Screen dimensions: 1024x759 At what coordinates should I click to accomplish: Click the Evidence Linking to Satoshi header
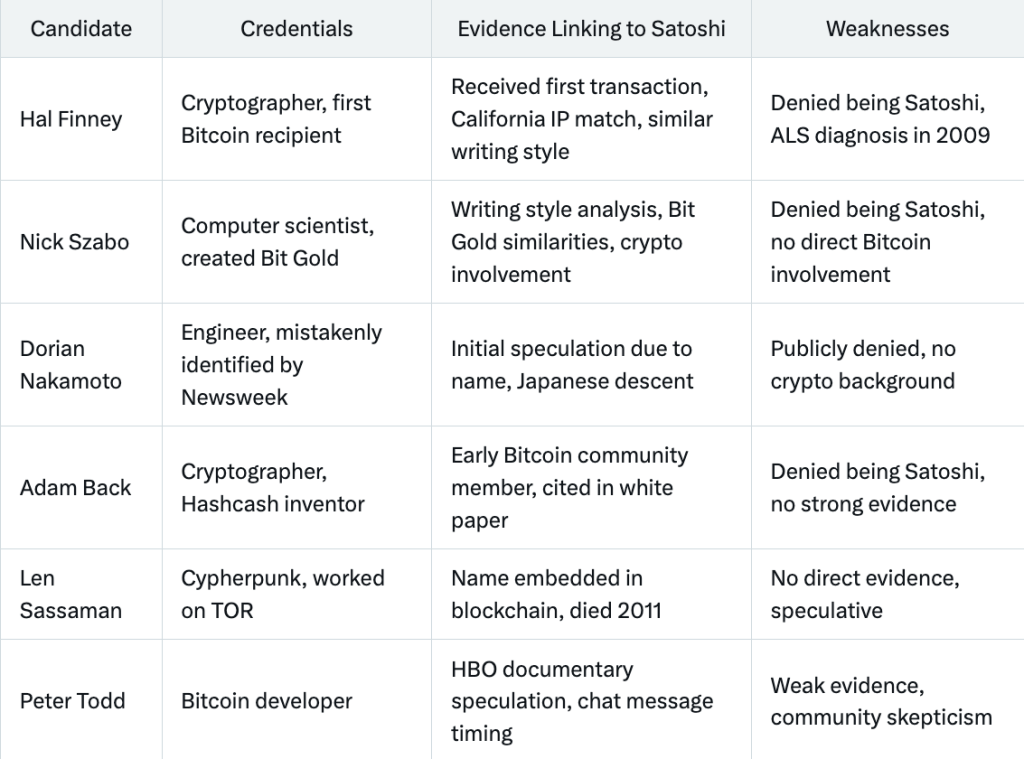point(591,29)
